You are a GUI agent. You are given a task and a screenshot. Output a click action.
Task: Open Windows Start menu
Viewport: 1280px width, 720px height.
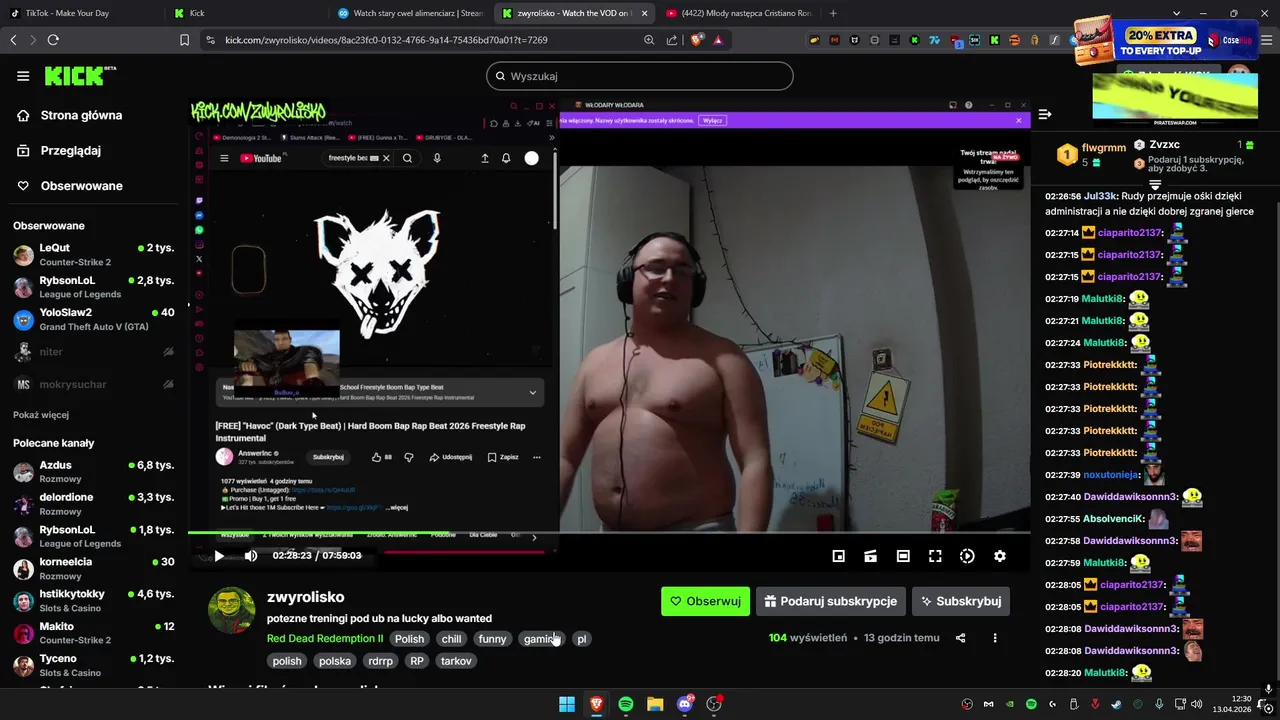click(x=567, y=704)
